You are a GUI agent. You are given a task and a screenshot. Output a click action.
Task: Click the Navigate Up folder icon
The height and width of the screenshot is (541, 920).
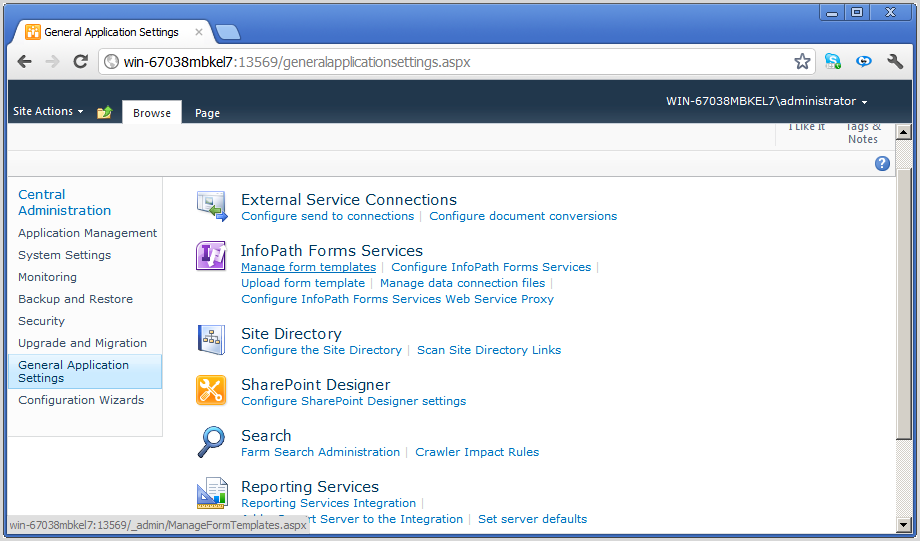pos(104,111)
